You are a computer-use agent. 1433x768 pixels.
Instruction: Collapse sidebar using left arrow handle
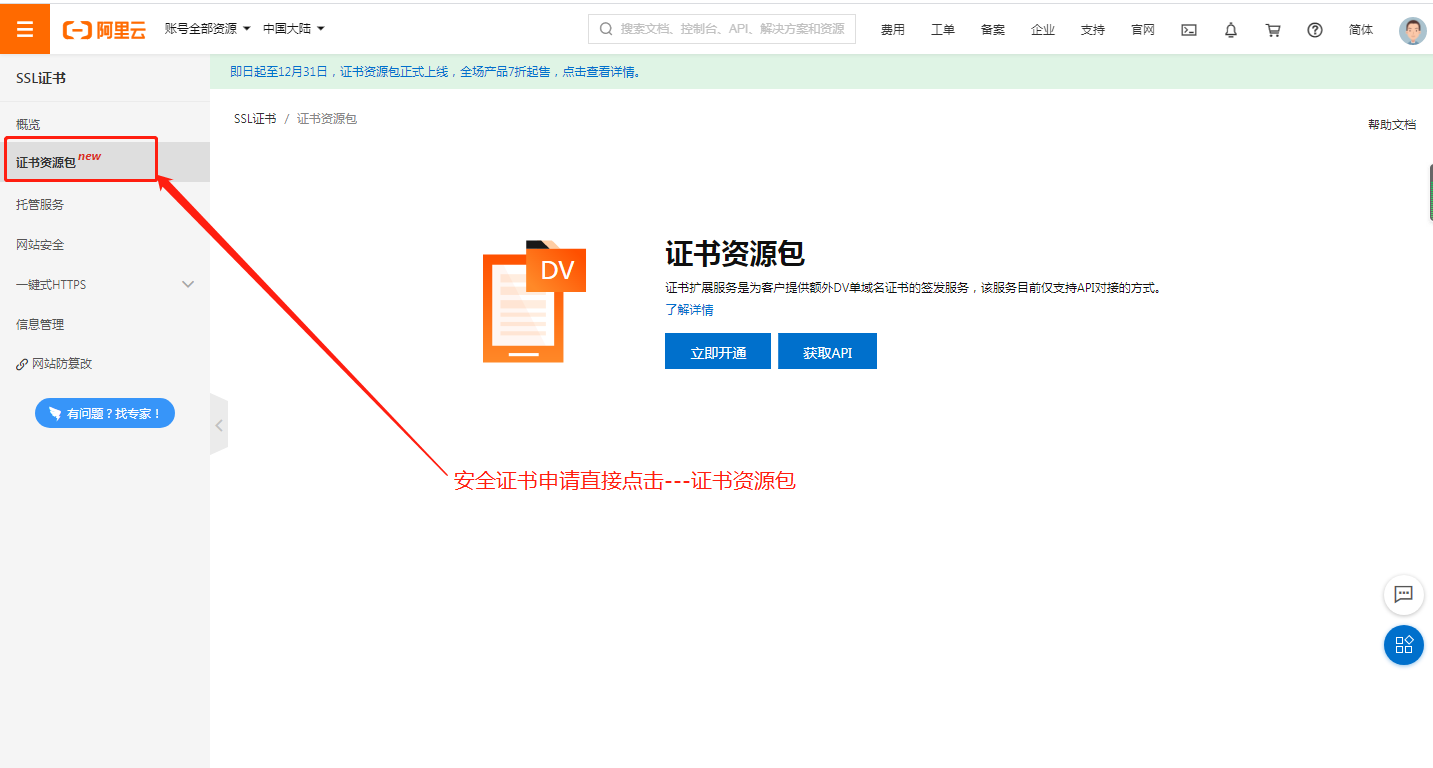click(x=219, y=425)
